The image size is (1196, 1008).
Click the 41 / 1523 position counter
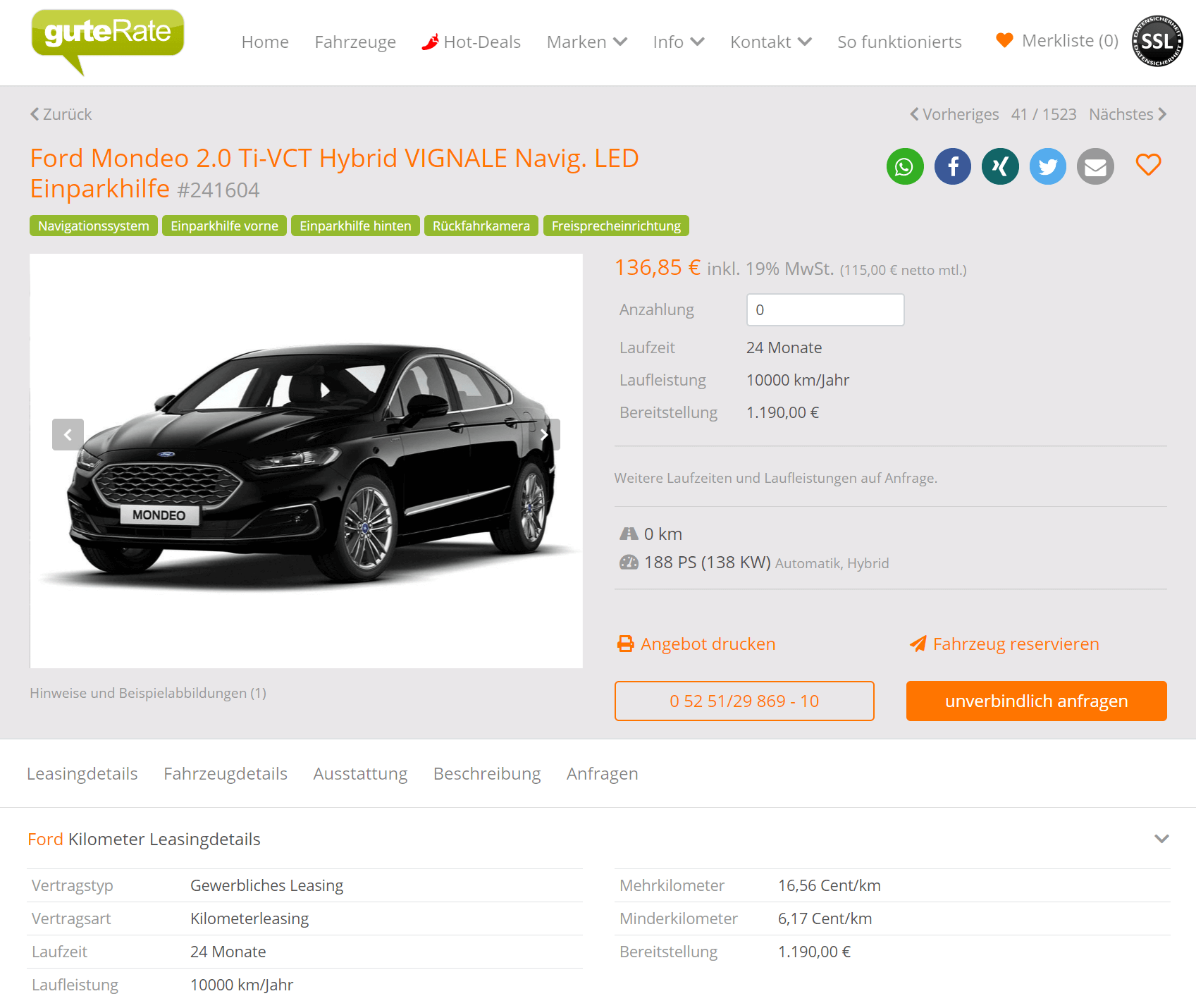pos(1044,114)
